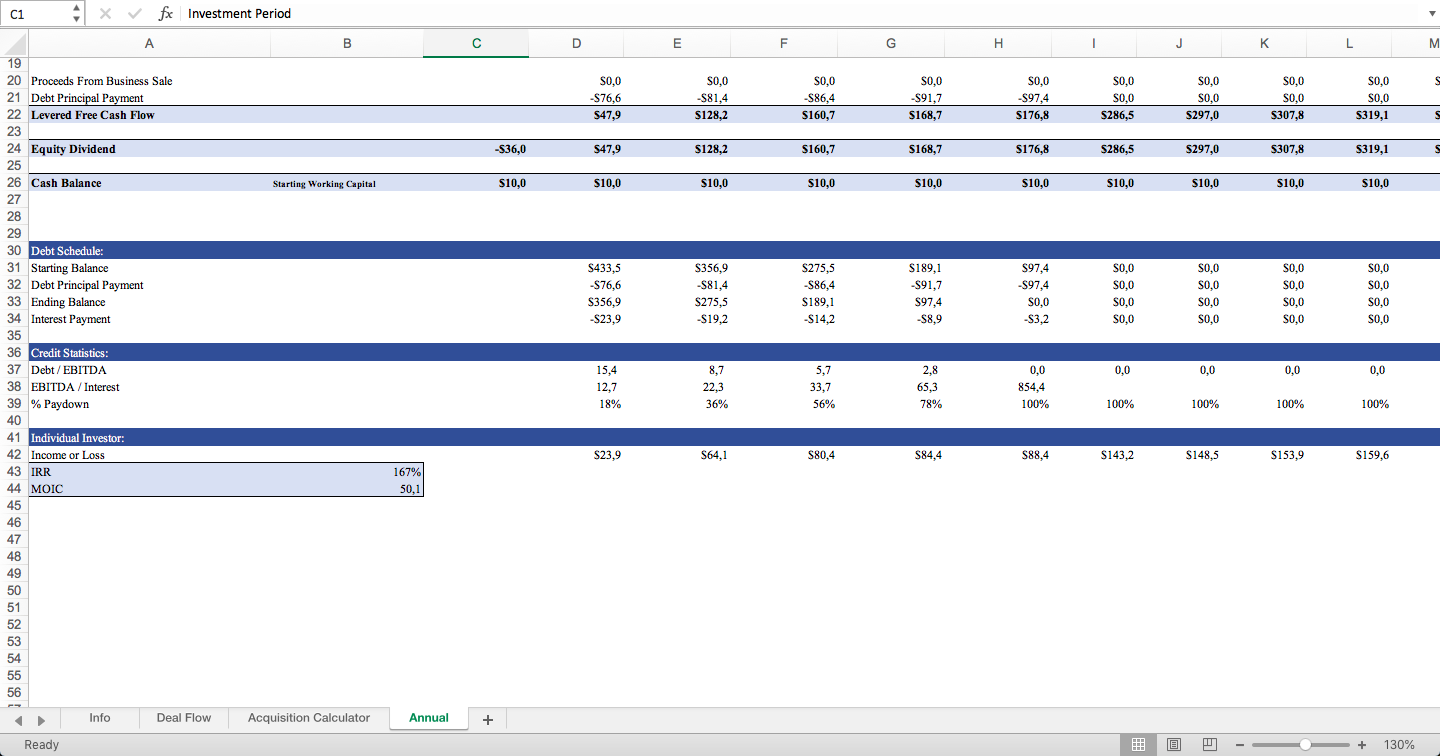1440x756 pixels.
Task: Click the Cash Balance label
Action: 66,183
